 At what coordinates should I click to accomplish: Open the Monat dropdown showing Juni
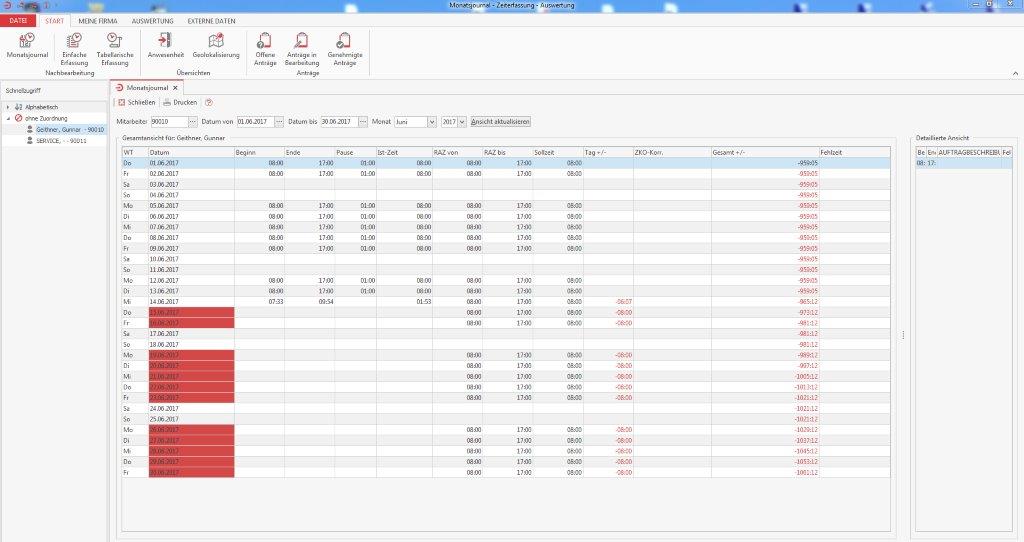click(432, 122)
